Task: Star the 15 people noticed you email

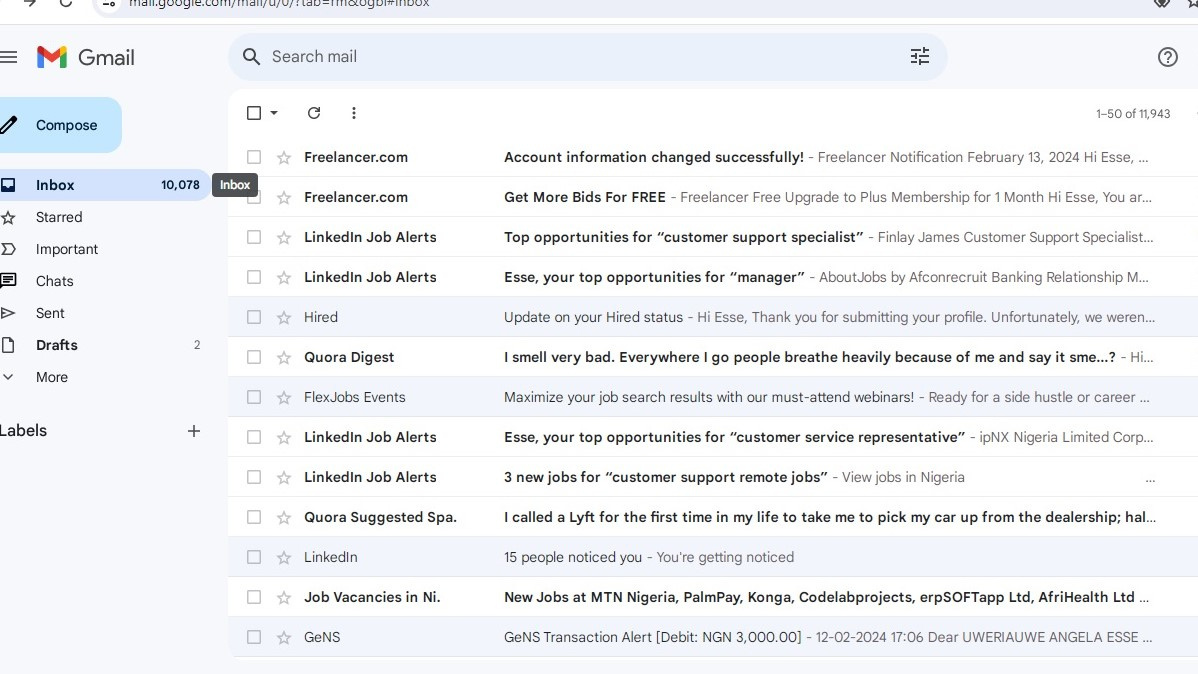Action: pyautogui.click(x=284, y=558)
